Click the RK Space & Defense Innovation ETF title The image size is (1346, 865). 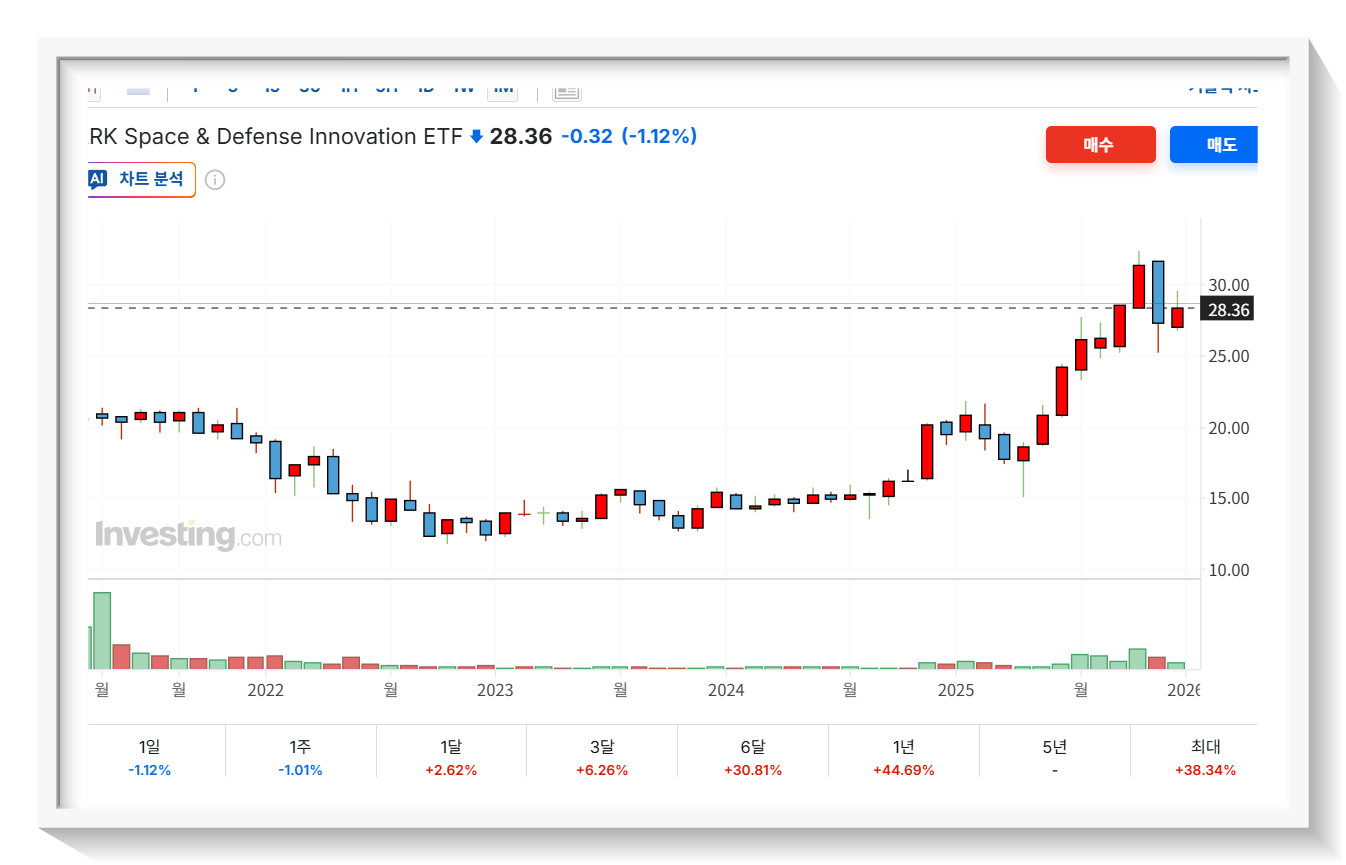(x=276, y=136)
